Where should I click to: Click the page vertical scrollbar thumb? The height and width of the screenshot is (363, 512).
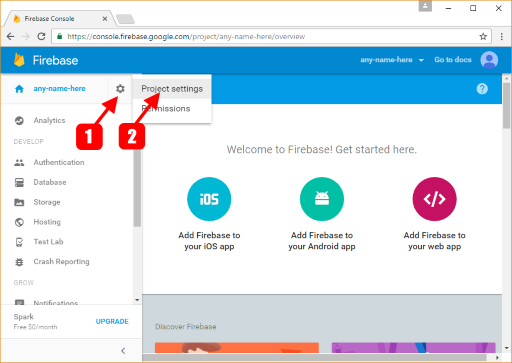[x=507, y=105]
